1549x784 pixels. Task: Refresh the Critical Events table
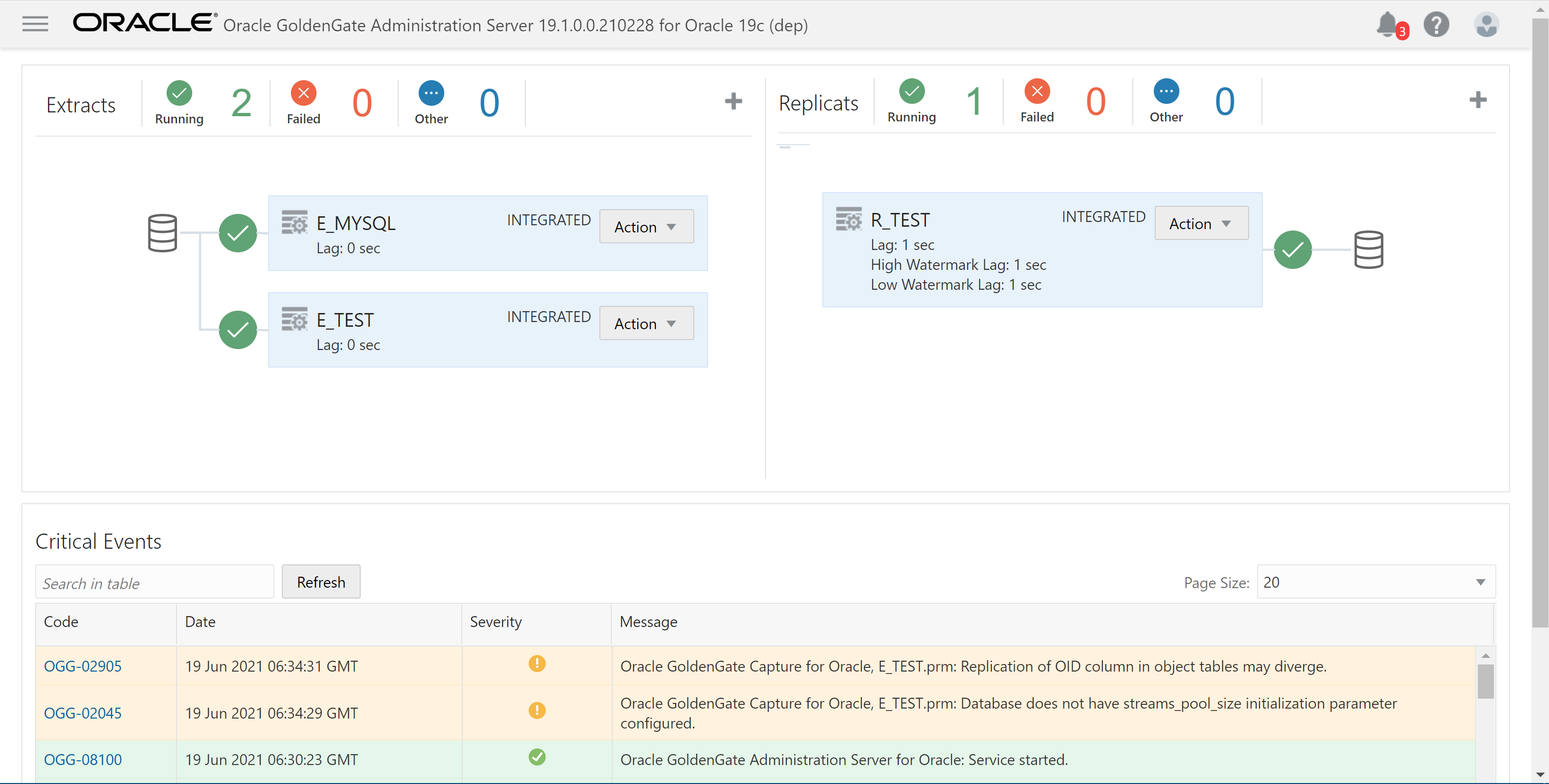320,582
